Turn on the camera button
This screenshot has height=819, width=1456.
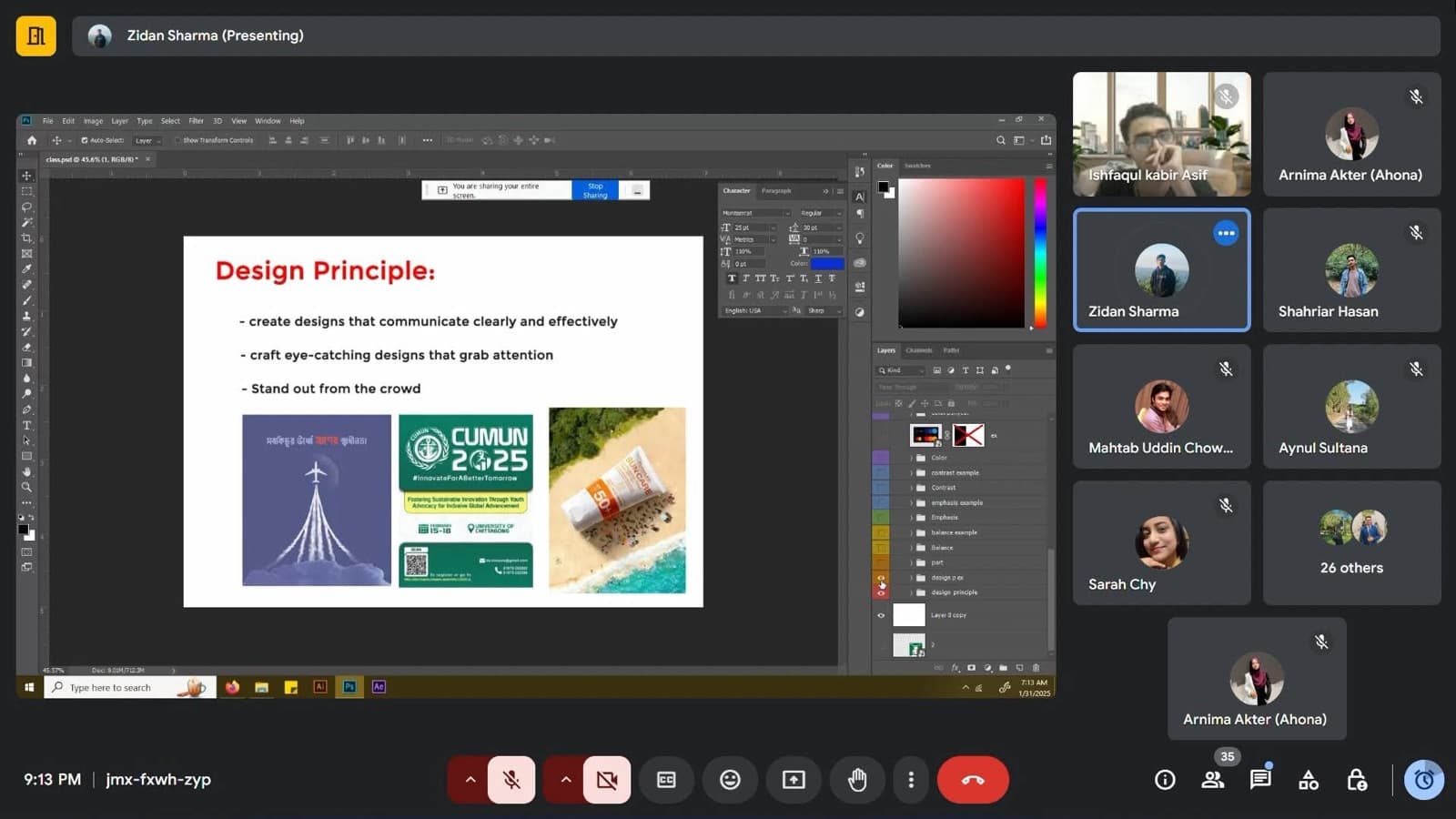coord(607,780)
